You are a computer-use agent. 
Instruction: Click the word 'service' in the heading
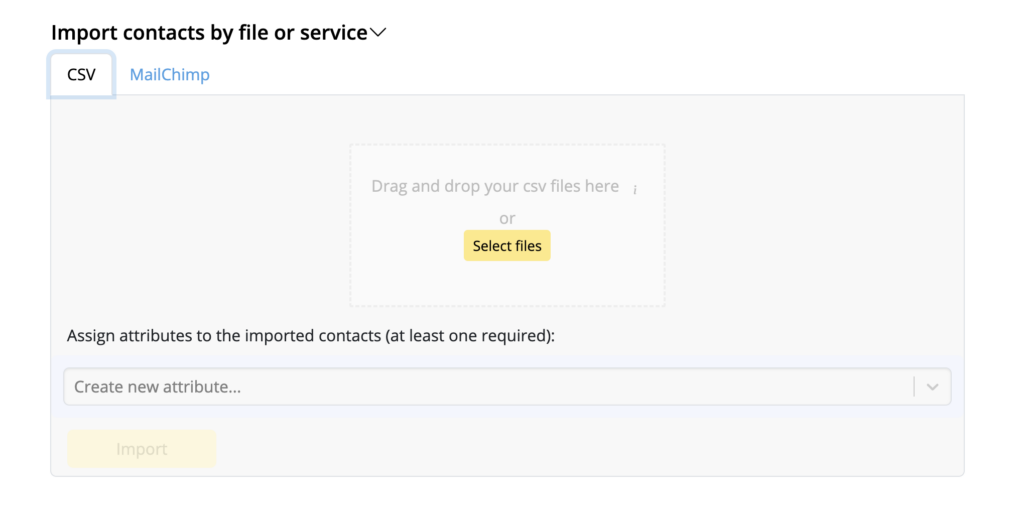point(334,32)
